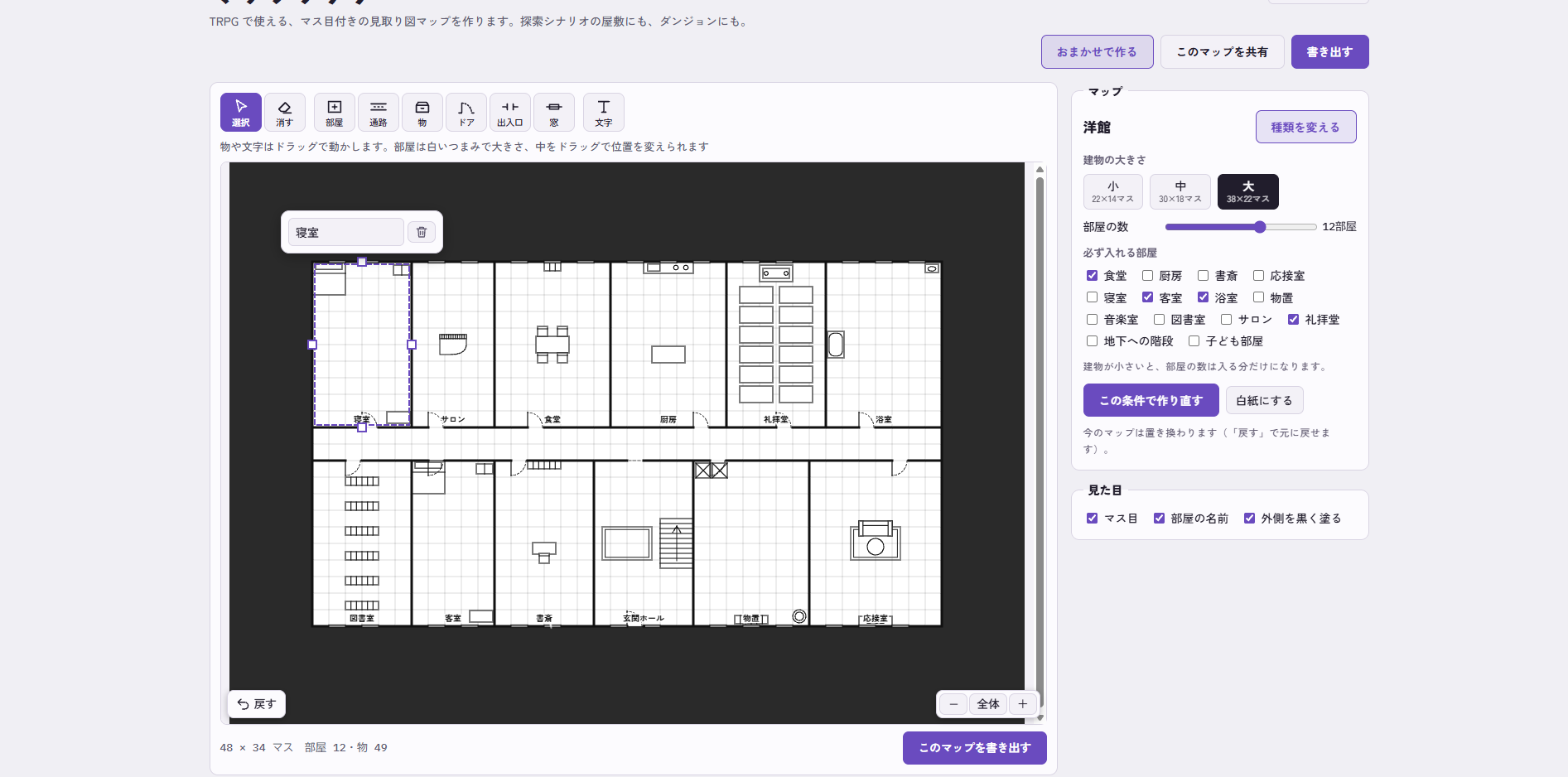The image size is (1568, 777).
Task: Tick the 応接室 checkbox
Action: tap(1258, 276)
